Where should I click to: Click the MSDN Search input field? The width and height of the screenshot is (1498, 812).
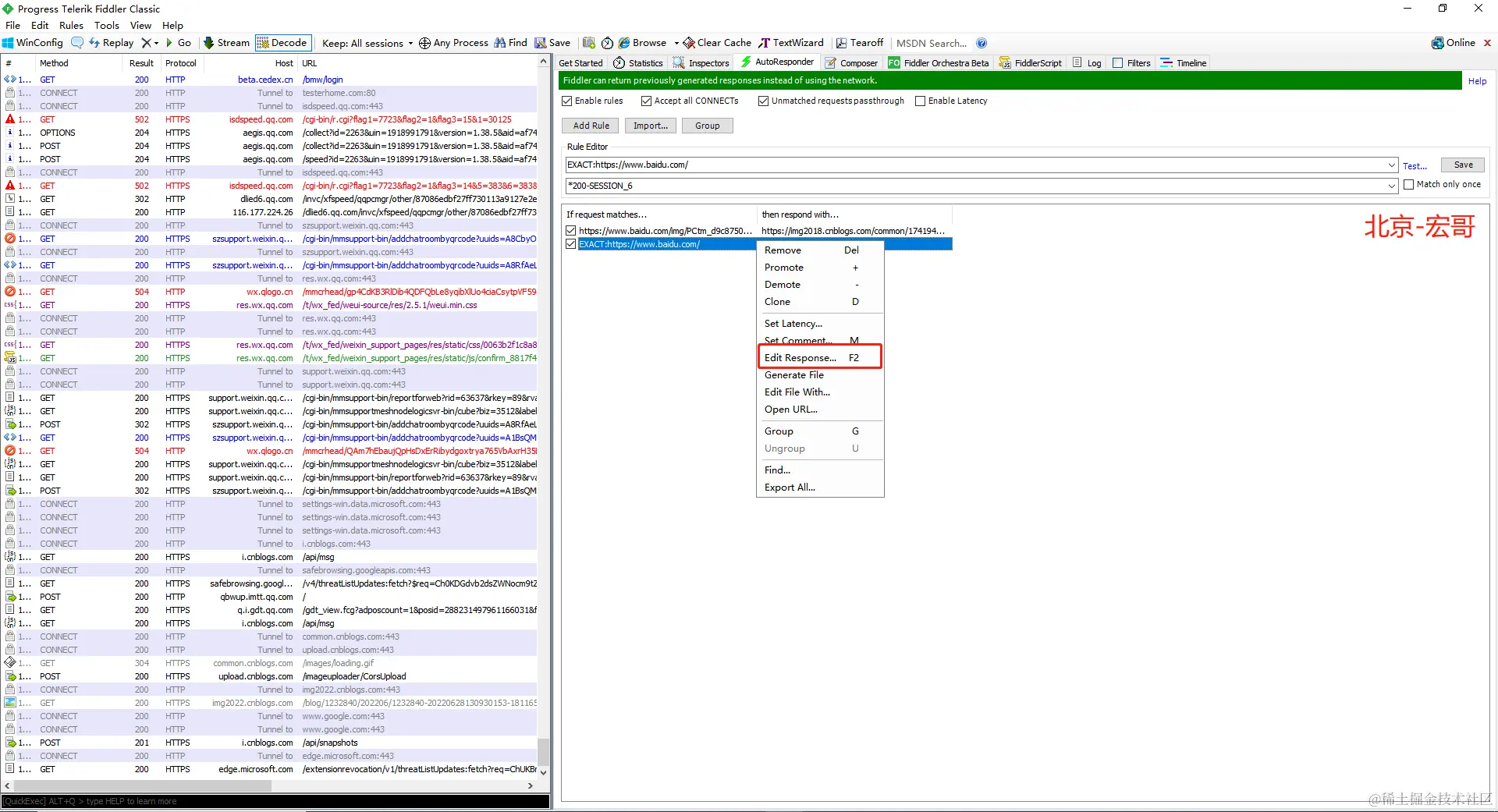[932, 43]
